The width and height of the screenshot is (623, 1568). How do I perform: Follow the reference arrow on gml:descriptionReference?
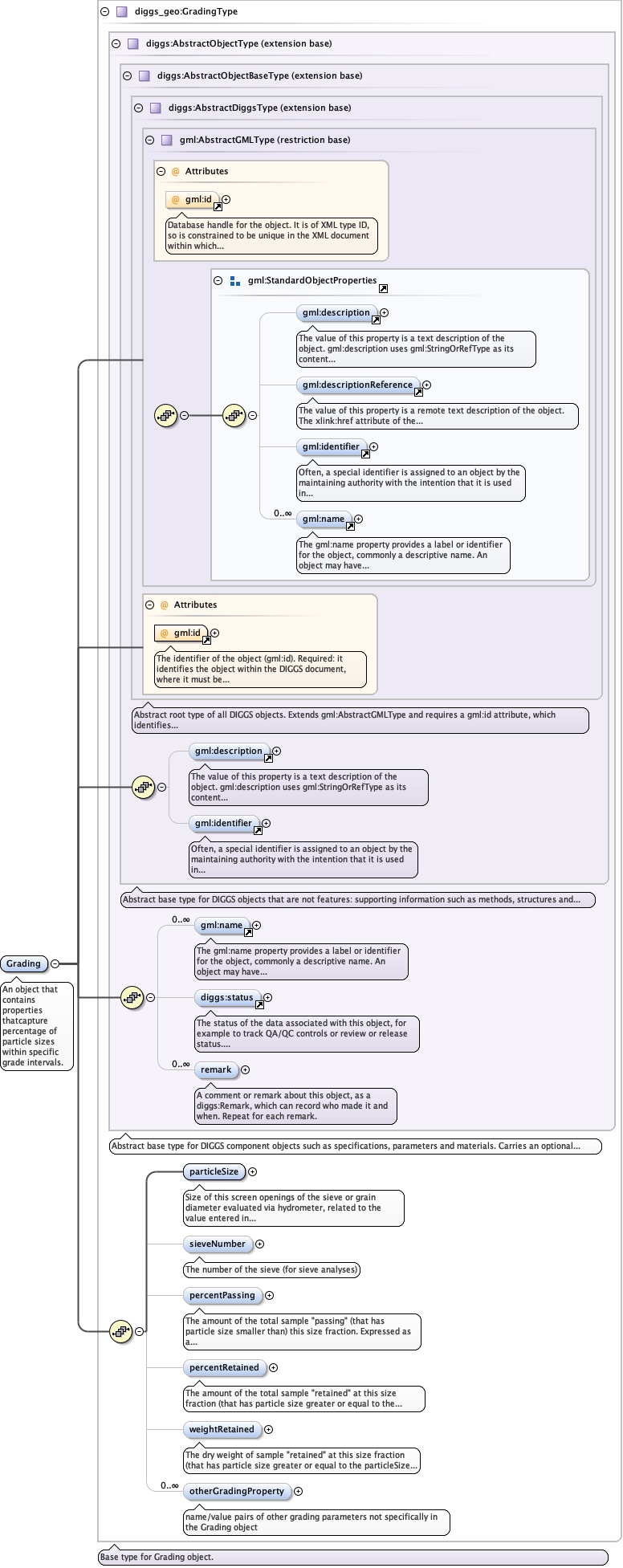418,393
